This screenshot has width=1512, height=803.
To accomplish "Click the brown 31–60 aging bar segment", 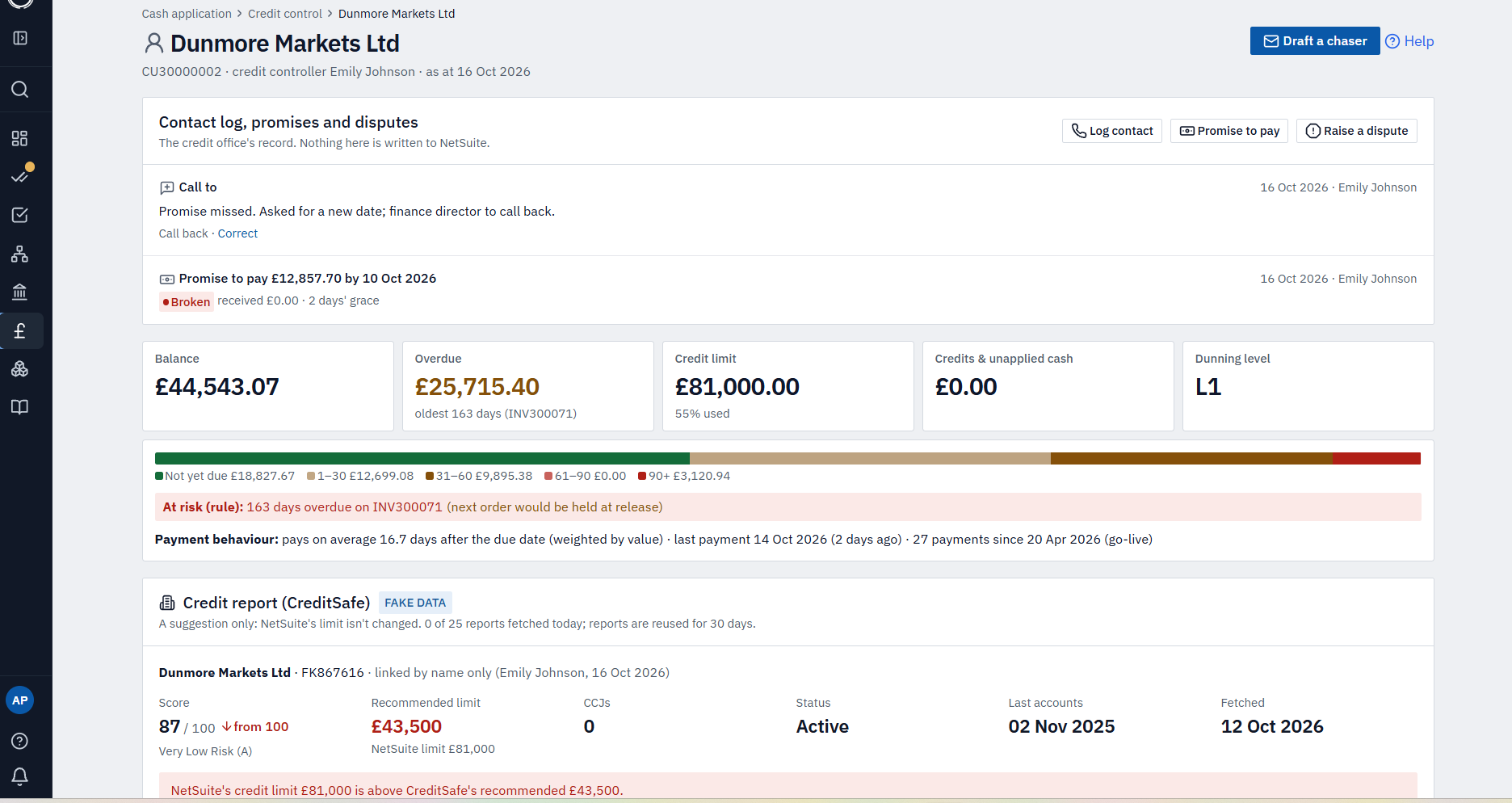I will point(1191,458).
